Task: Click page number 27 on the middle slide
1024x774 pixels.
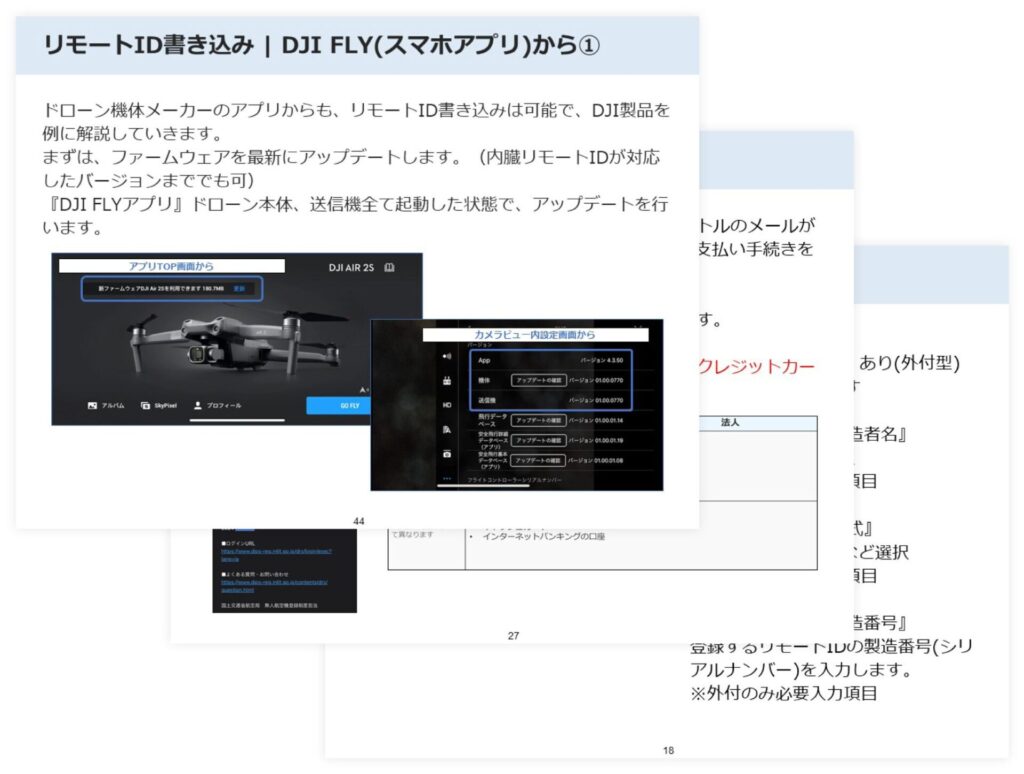Action: click(513, 636)
